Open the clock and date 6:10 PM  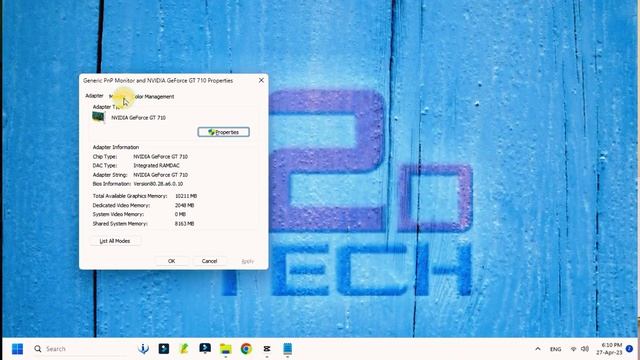click(x=609, y=349)
